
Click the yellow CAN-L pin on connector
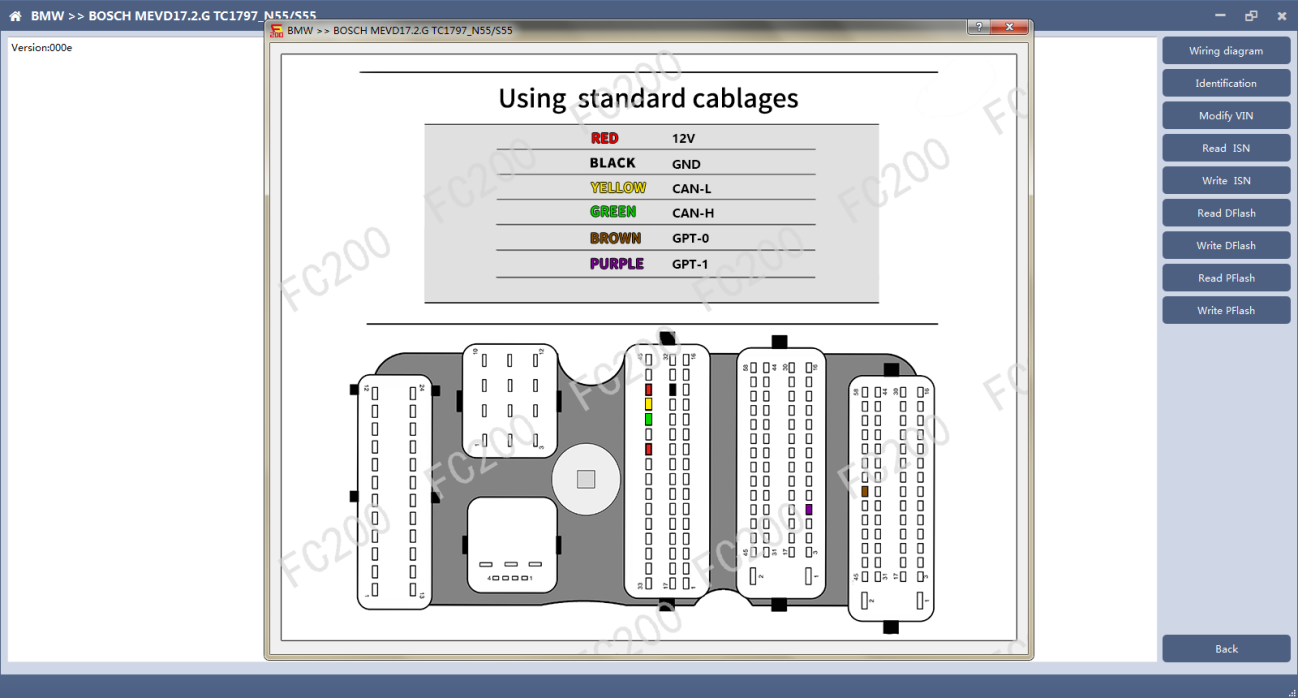click(648, 404)
